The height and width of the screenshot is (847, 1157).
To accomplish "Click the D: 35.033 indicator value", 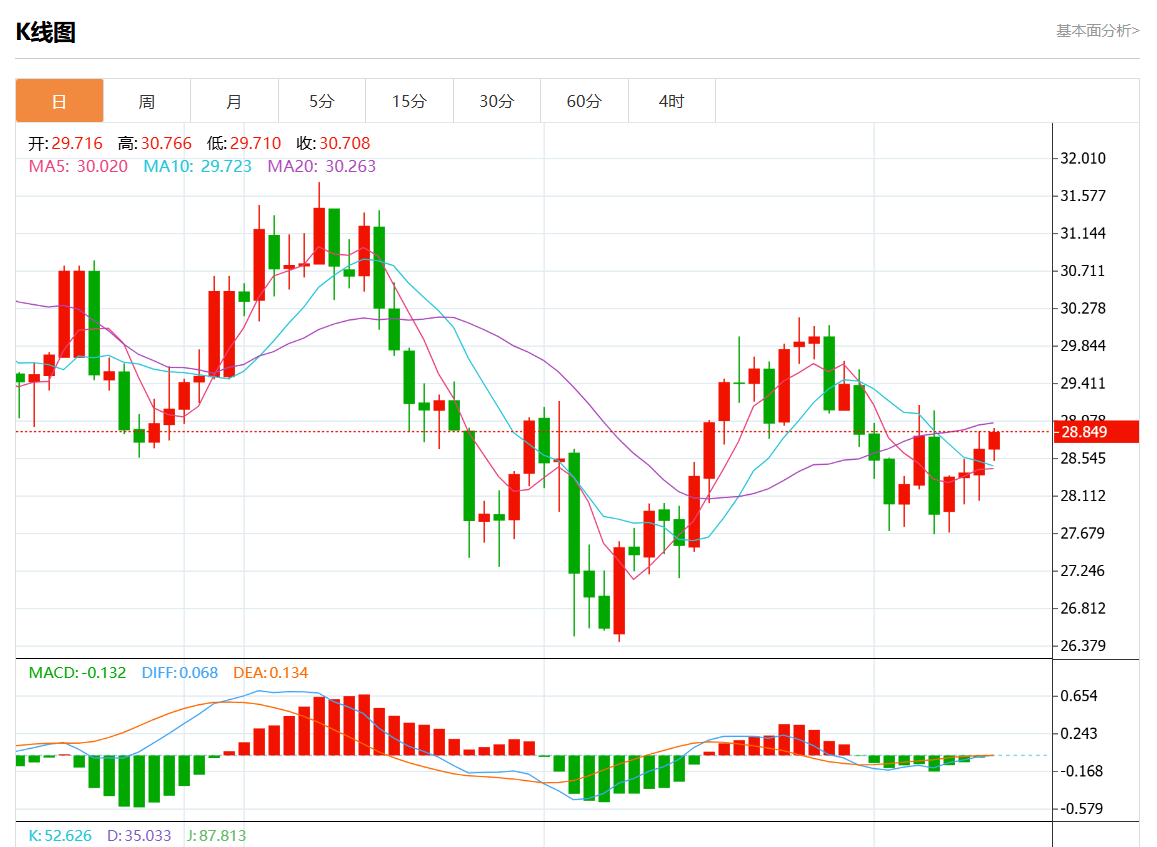I will [139, 835].
